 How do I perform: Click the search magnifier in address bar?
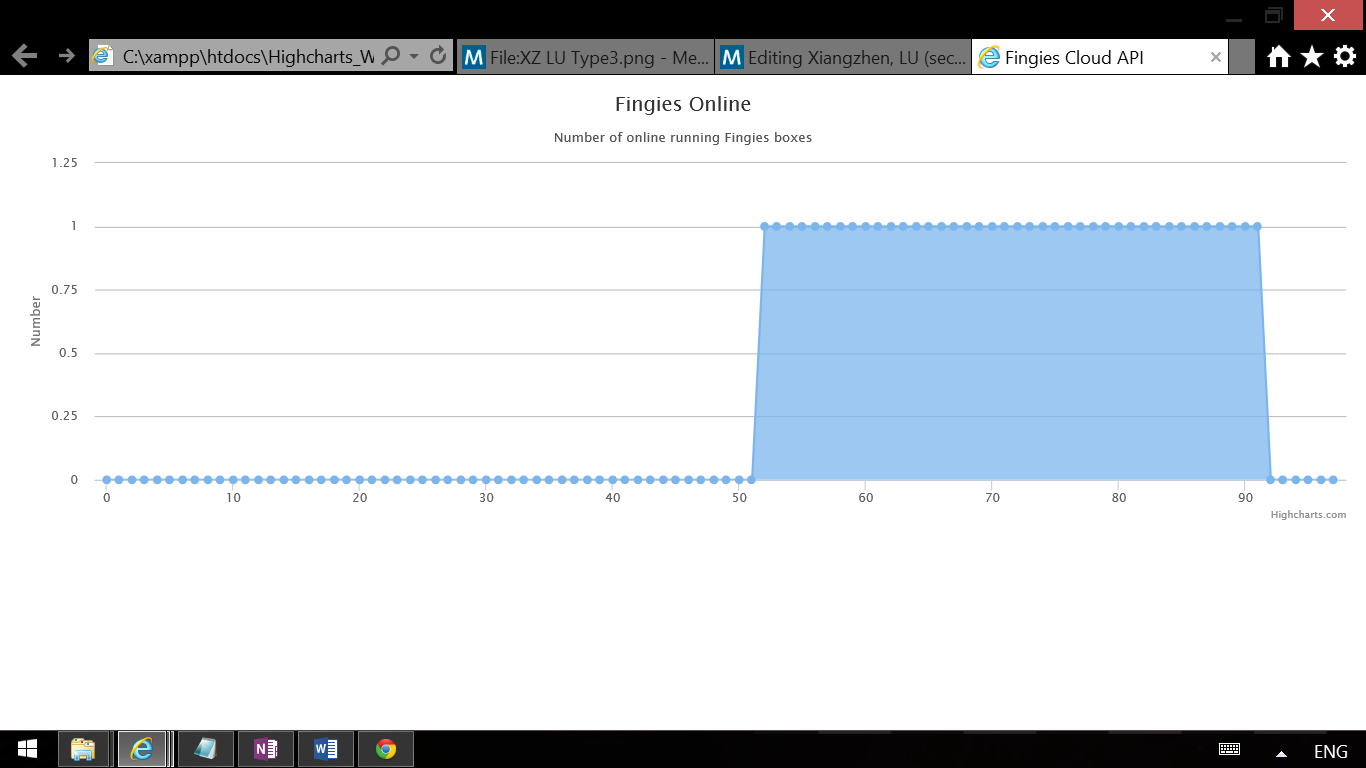point(391,56)
